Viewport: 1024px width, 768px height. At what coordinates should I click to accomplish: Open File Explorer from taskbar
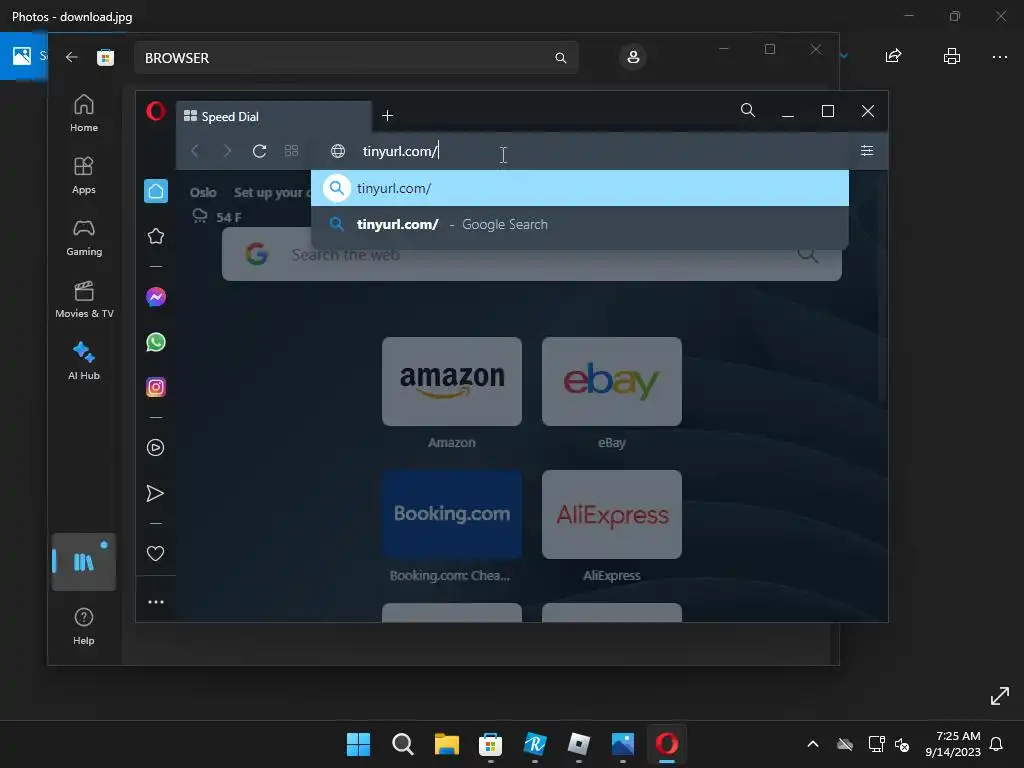coord(447,744)
